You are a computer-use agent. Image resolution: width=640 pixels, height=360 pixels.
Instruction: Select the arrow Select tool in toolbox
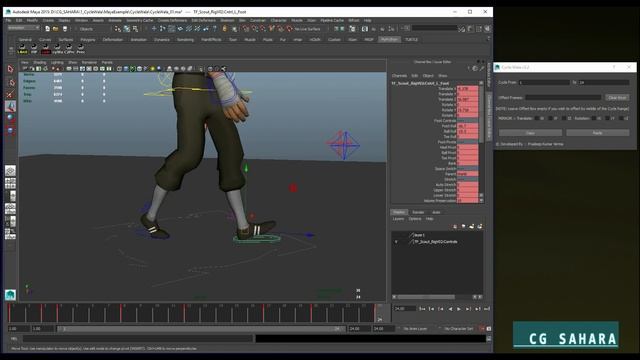pos(11,69)
